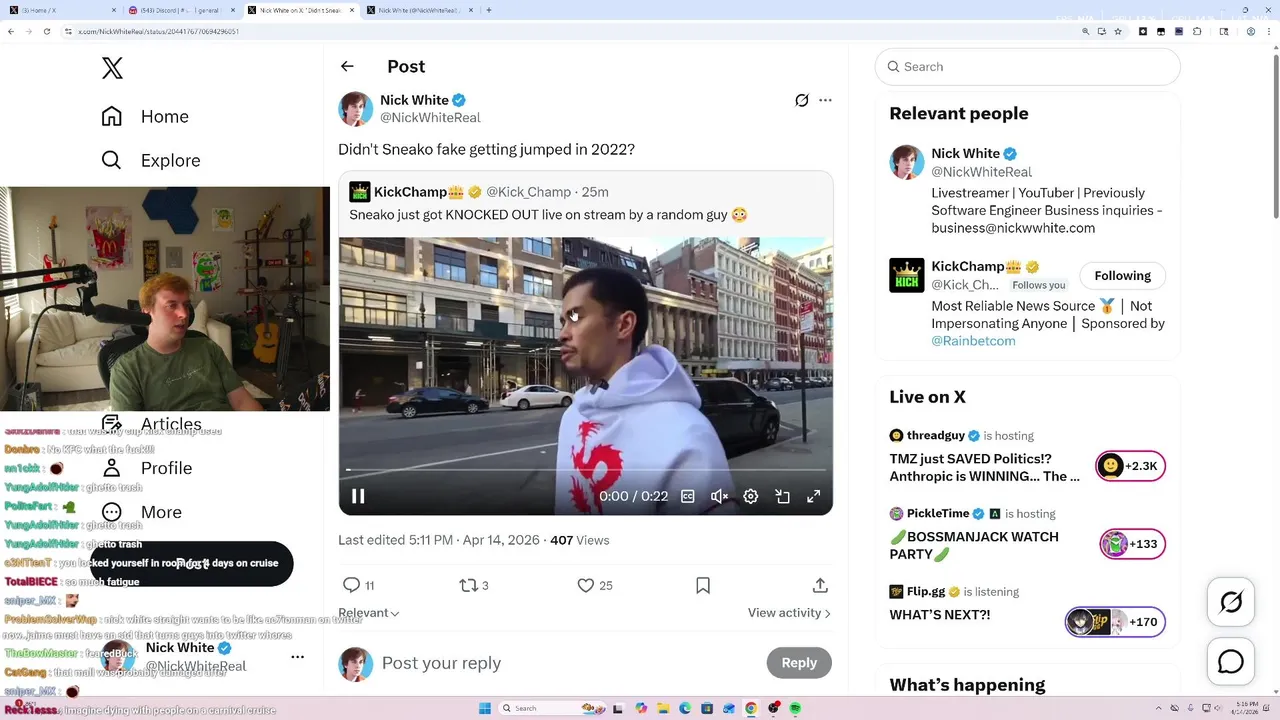Open Nick White in Relevant people
This screenshot has height=720, width=1280.
tap(965, 154)
